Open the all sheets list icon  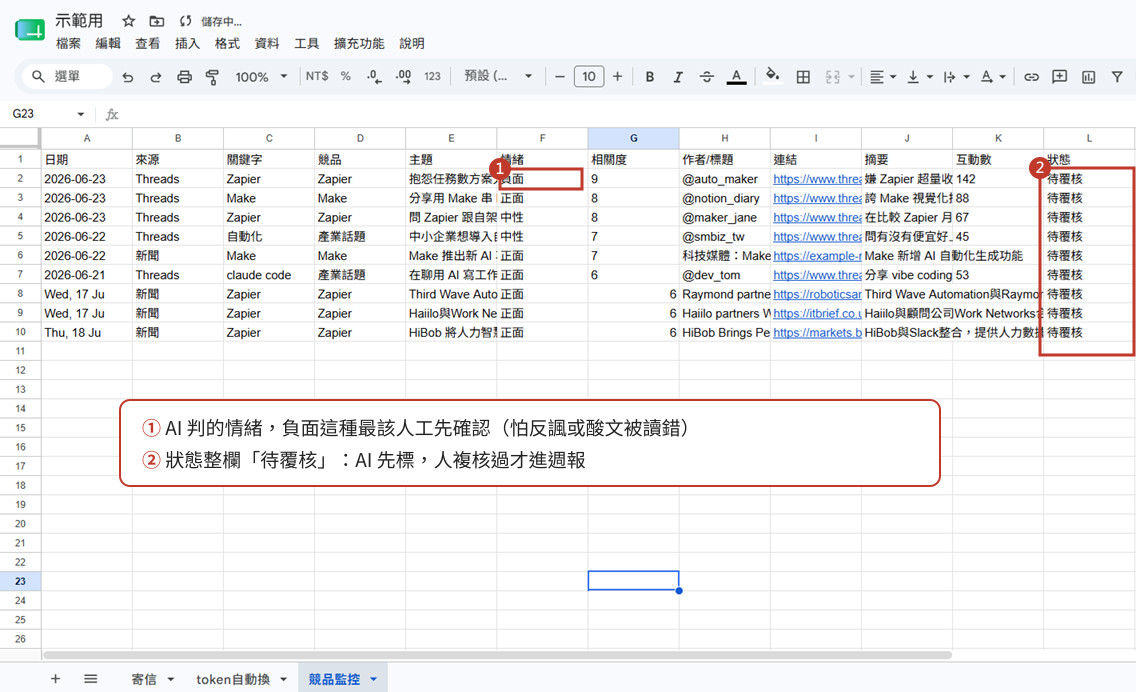91,679
